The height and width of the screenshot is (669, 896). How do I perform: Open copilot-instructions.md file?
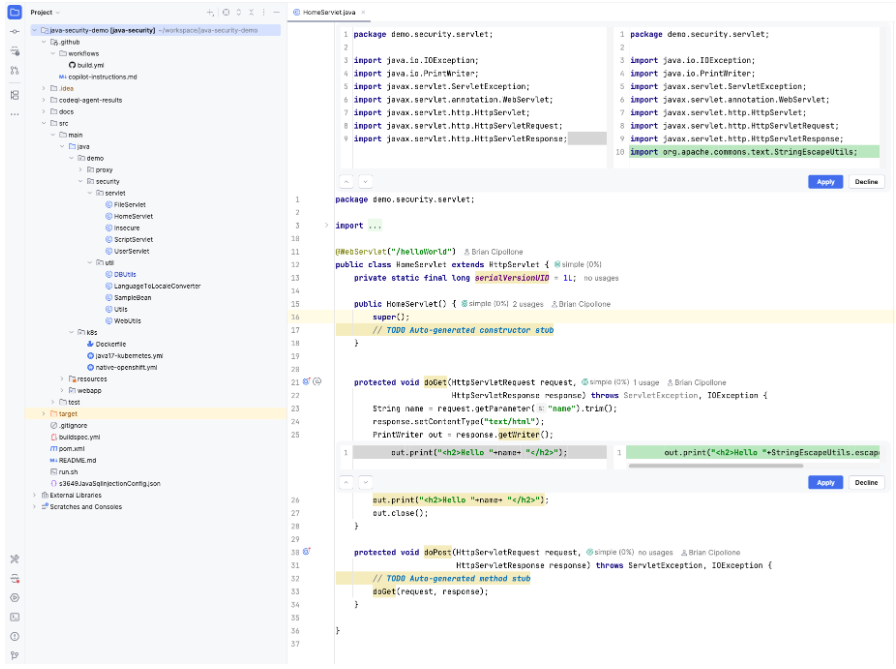[x=98, y=77]
